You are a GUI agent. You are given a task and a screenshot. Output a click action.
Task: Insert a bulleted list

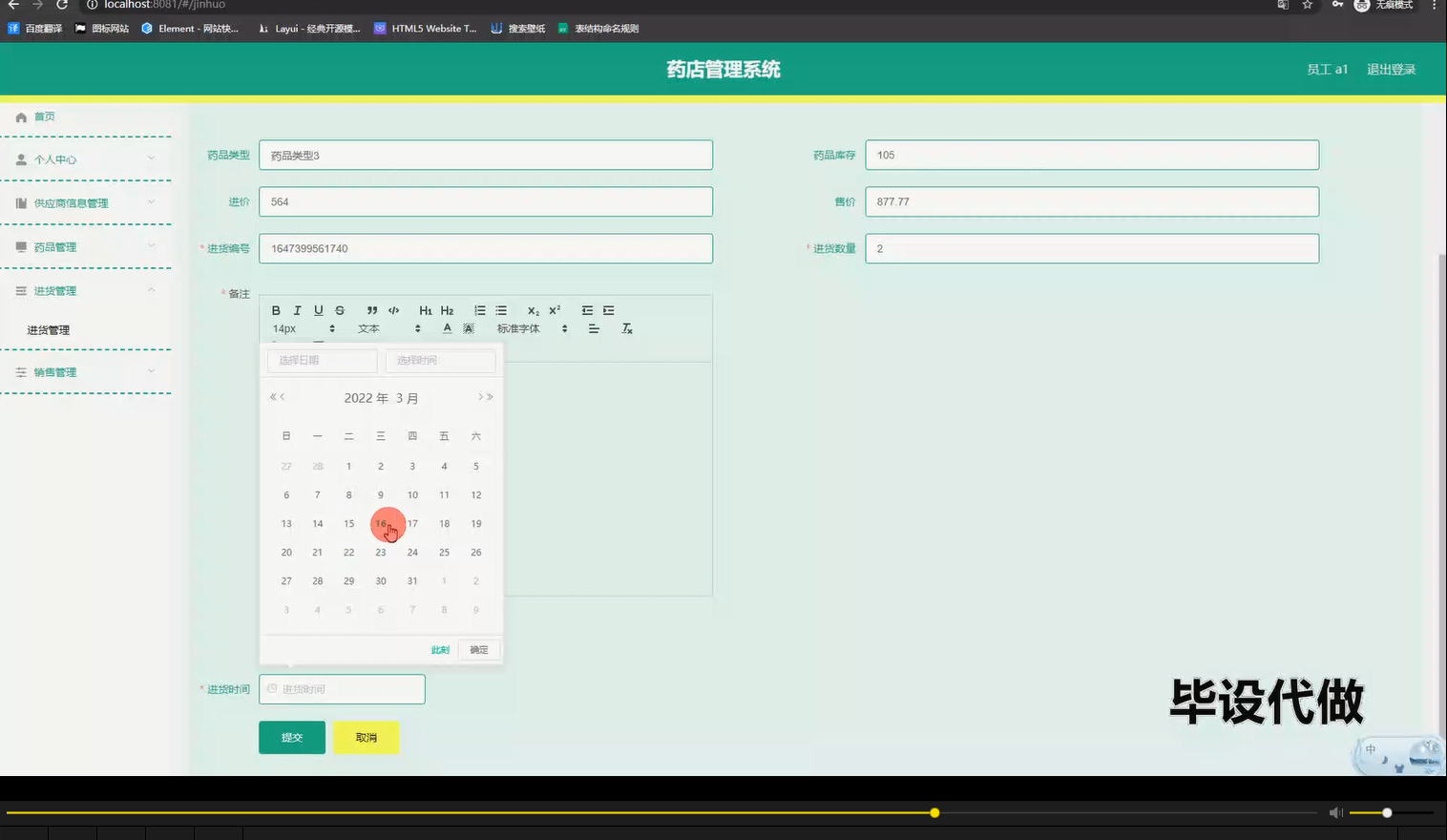(501, 310)
